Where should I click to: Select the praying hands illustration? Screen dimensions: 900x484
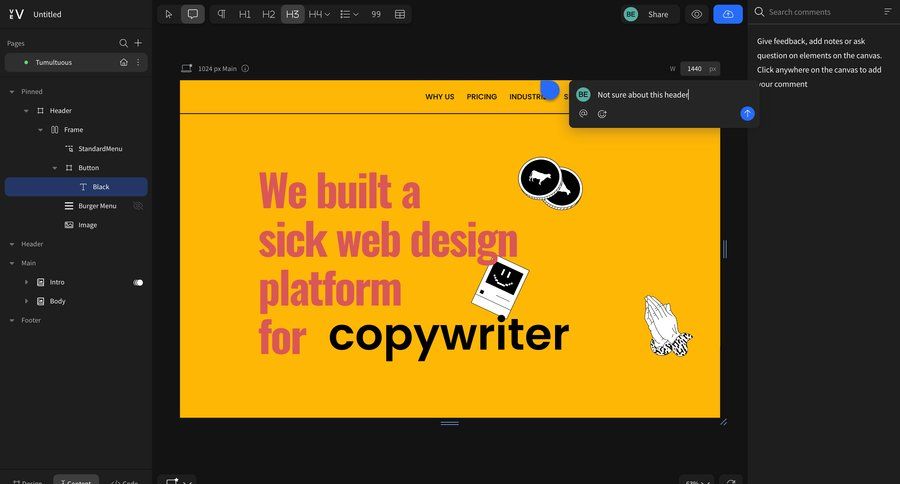668,326
